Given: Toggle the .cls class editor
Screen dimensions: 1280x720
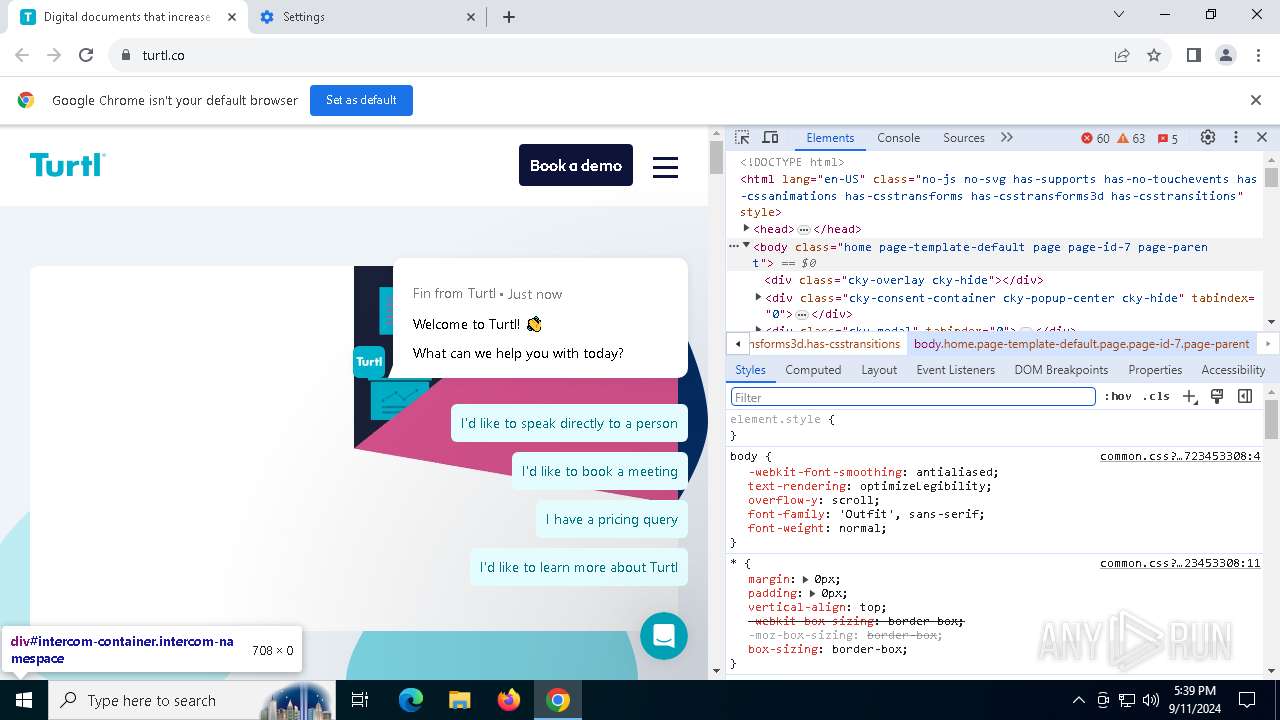Looking at the screenshot, I should coord(1156,397).
